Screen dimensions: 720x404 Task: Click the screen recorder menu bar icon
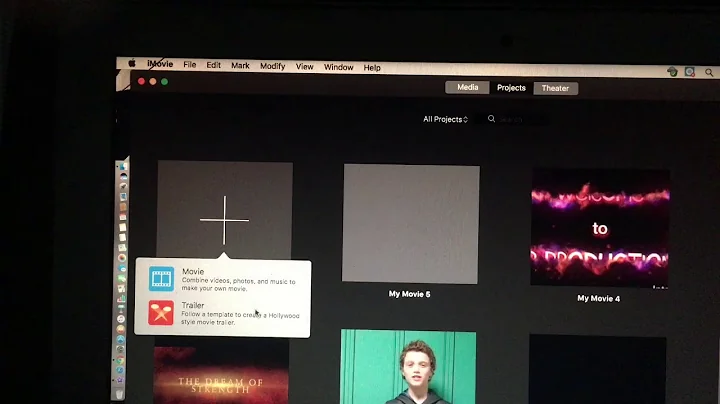(690, 72)
